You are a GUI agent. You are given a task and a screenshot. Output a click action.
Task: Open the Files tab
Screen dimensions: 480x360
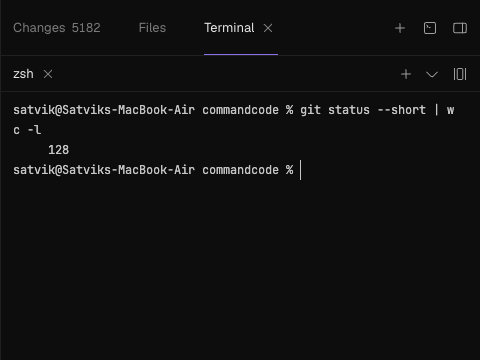coord(152,28)
